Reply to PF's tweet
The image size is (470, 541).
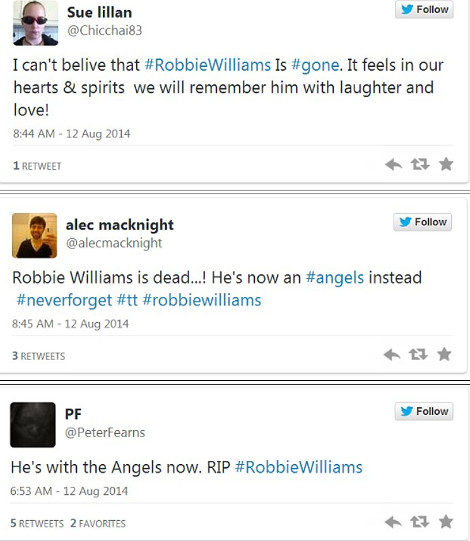tap(393, 522)
